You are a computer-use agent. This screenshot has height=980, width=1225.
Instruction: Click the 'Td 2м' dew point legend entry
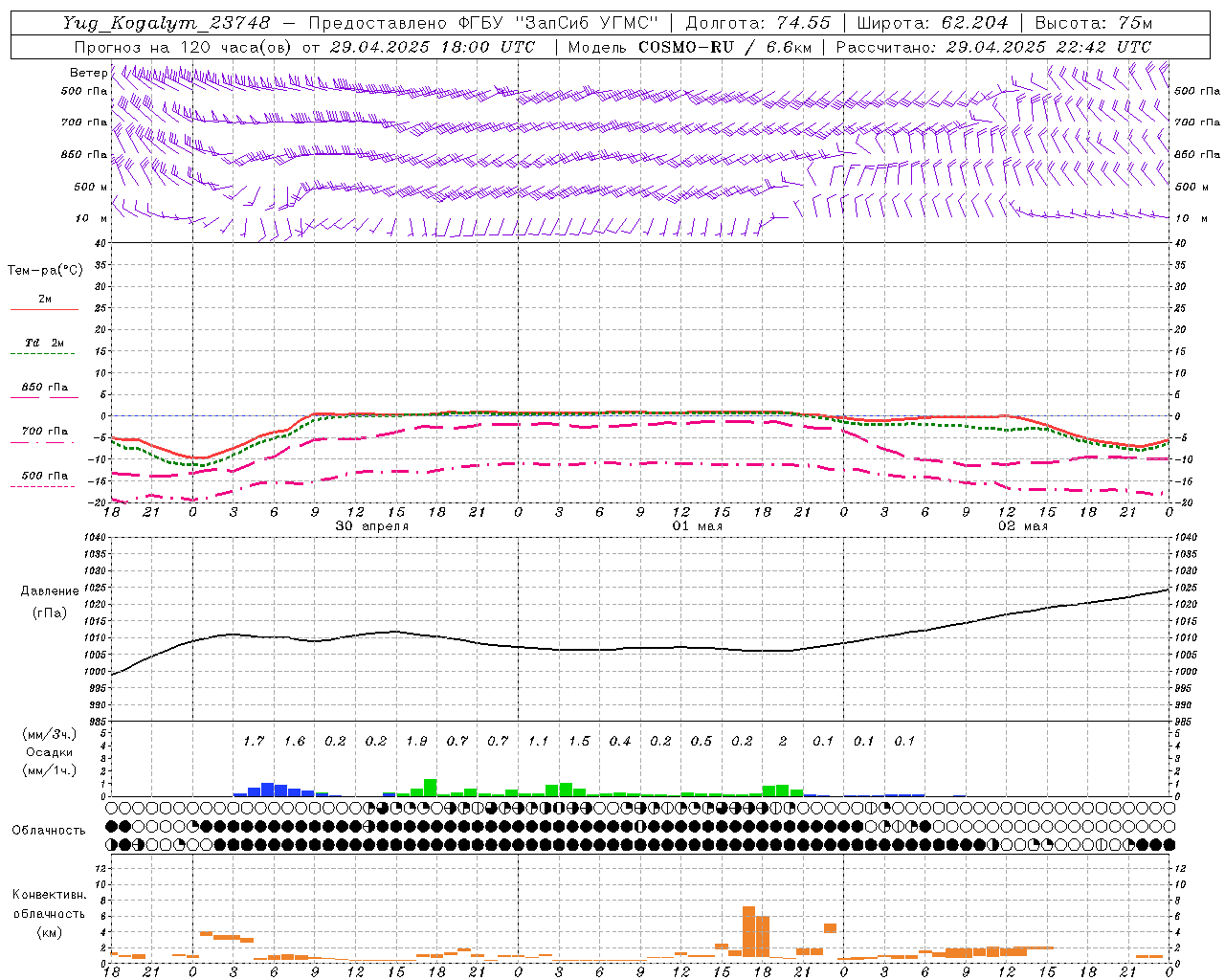(x=45, y=343)
